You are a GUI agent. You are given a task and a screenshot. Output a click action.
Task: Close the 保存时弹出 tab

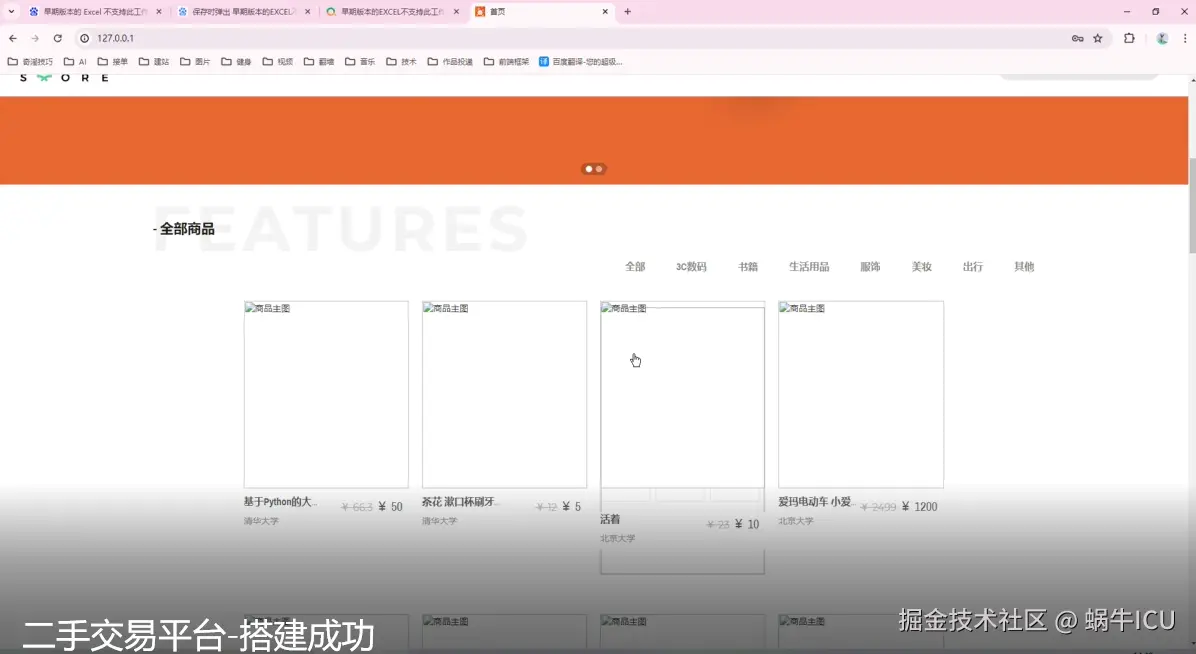307,11
